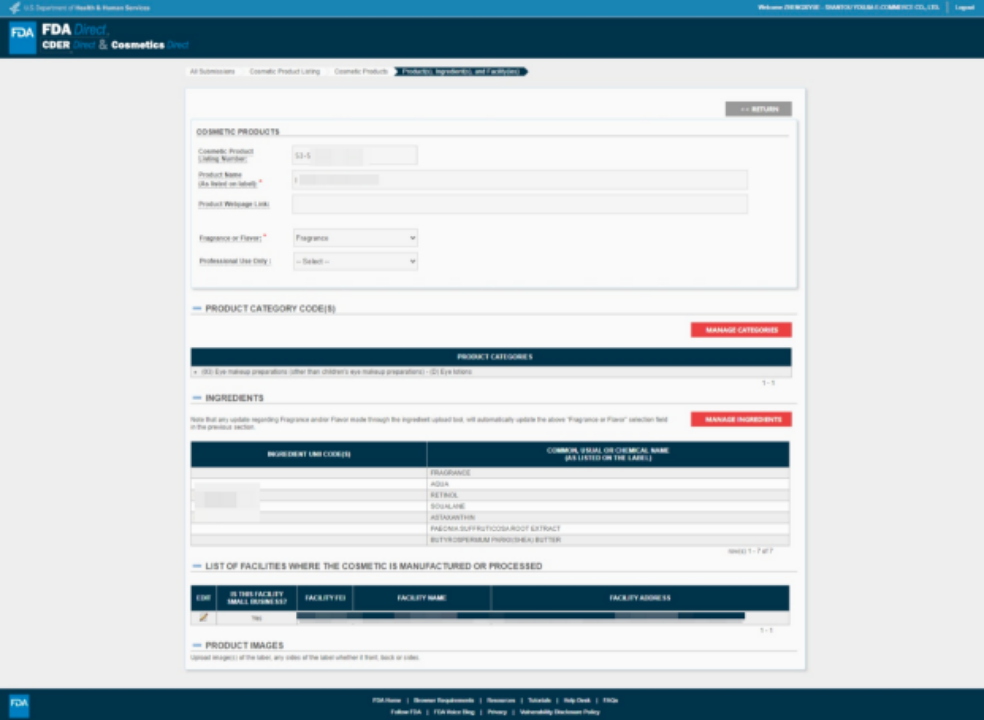984x720 pixels.
Task: Collapse the List of Facilities section
Action: pyautogui.click(x=197, y=566)
